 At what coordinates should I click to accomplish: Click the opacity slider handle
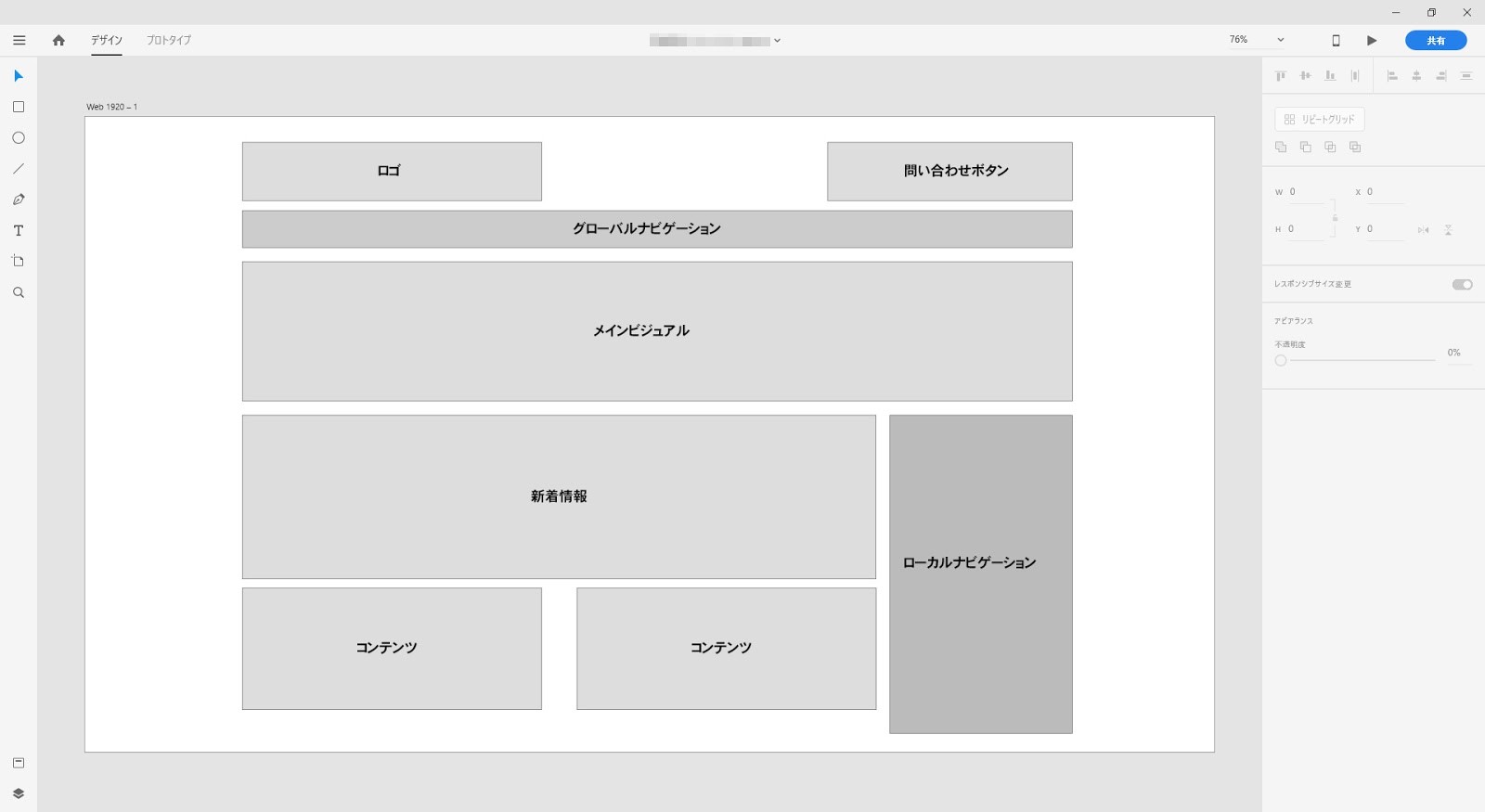point(1281,360)
